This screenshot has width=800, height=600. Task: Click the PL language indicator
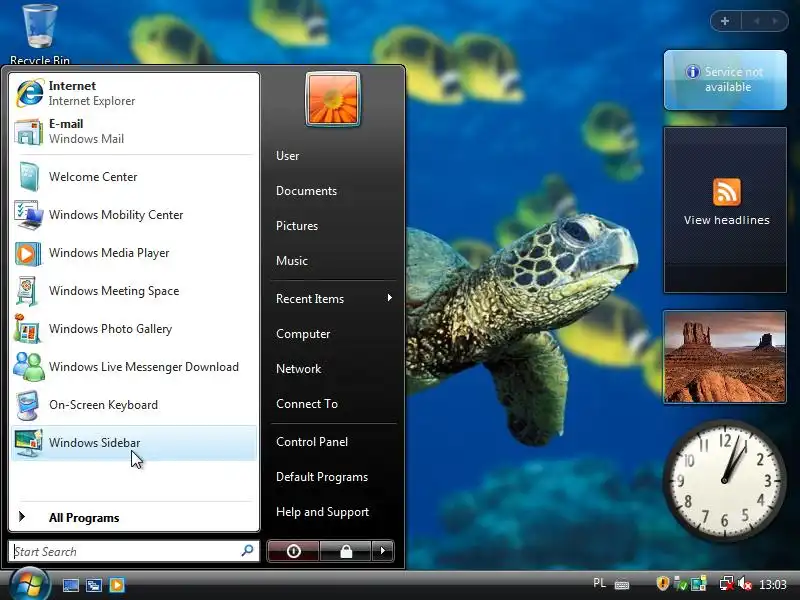tap(599, 583)
